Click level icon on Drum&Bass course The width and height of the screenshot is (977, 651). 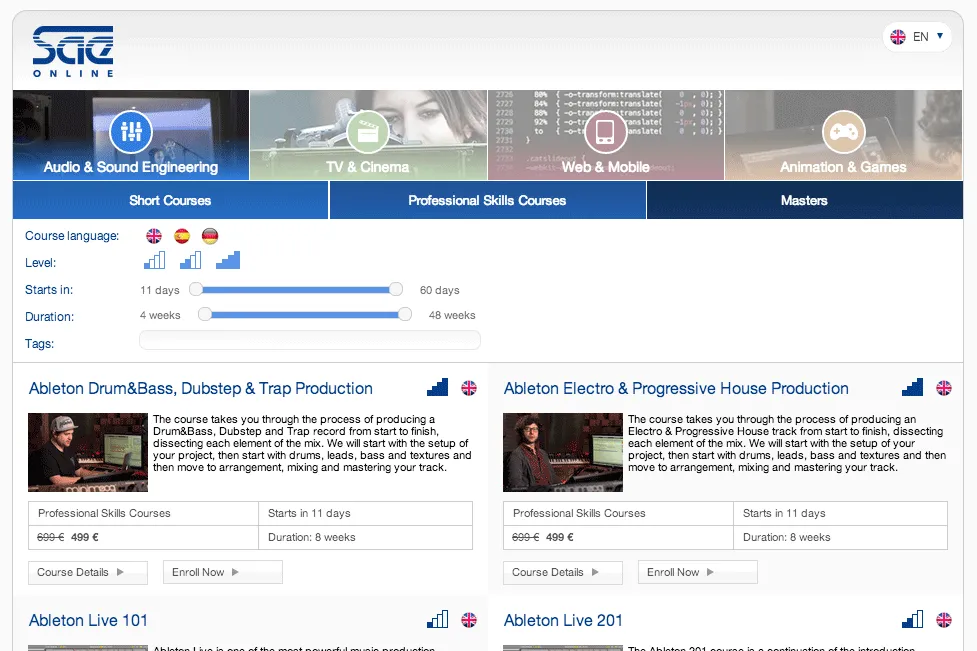[437, 387]
